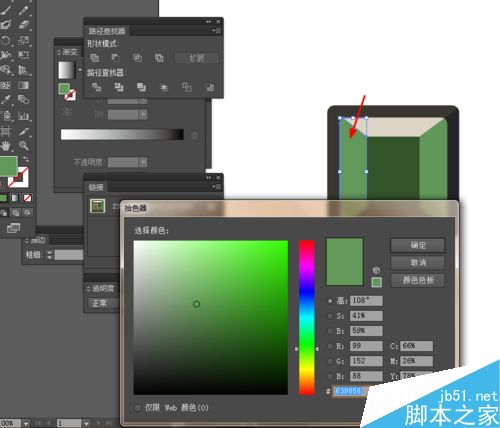Click the Merge pathfinder icon
500x428 pixels.
click(x=141, y=87)
